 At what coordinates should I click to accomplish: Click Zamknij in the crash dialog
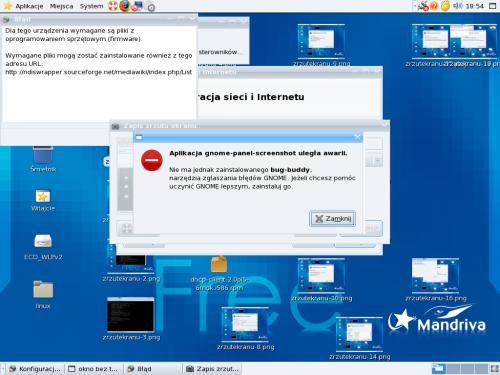coord(332,219)
